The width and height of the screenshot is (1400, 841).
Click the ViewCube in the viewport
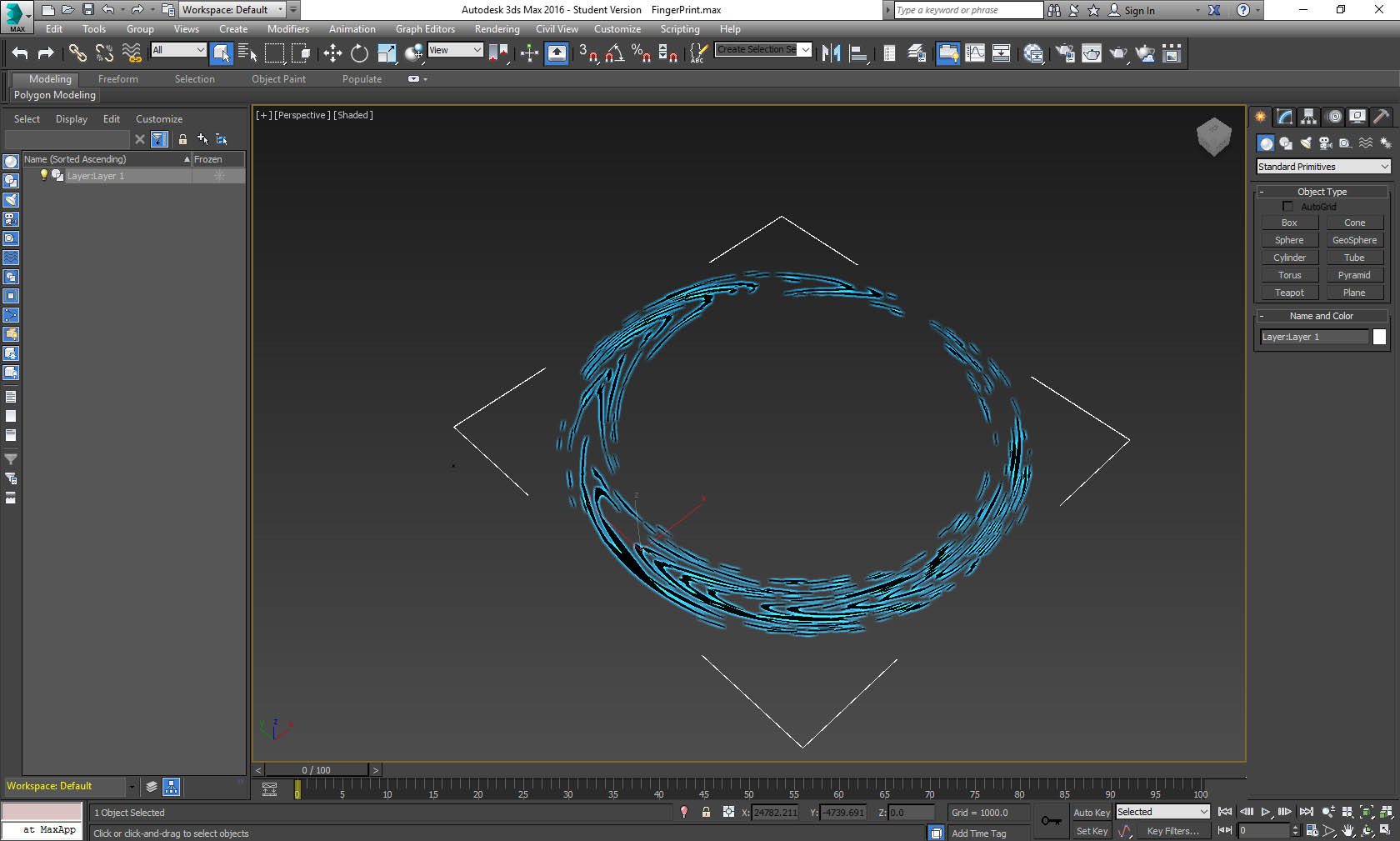(1213, 136)
